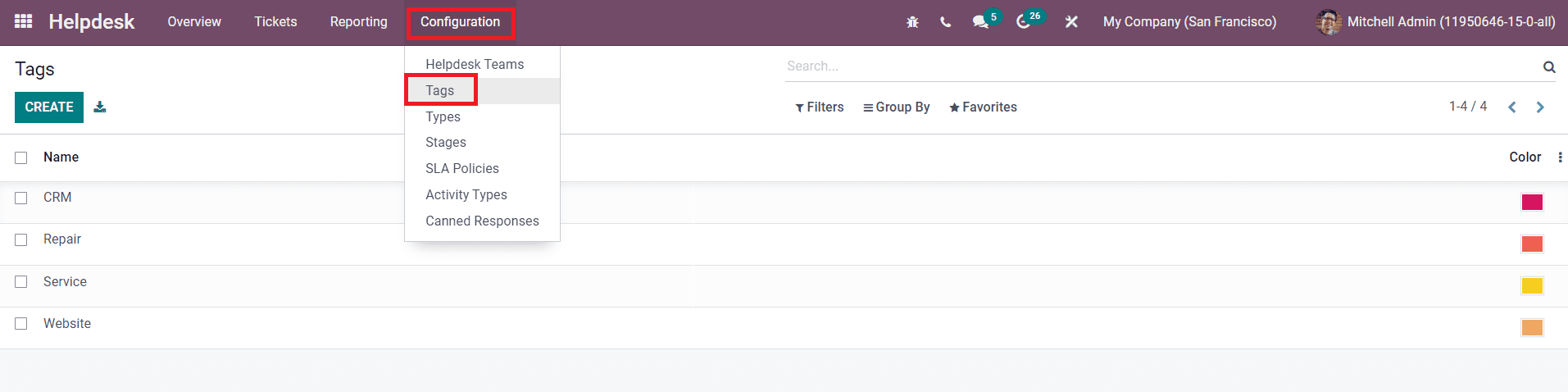Viewport: 1568px width, 392px height.
Task: Click the Service yellow color swatch
Action: point(1532,286)
